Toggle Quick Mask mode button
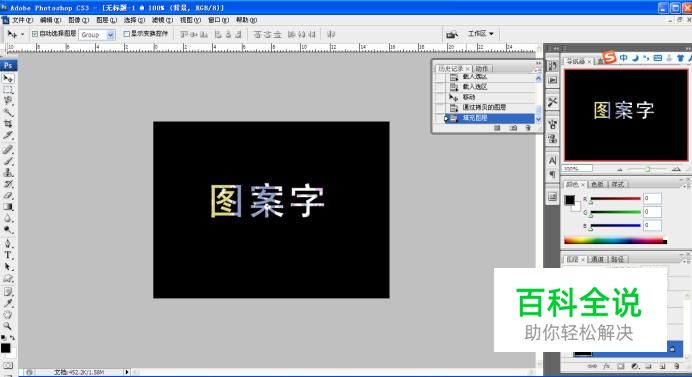 pos(8,366)
